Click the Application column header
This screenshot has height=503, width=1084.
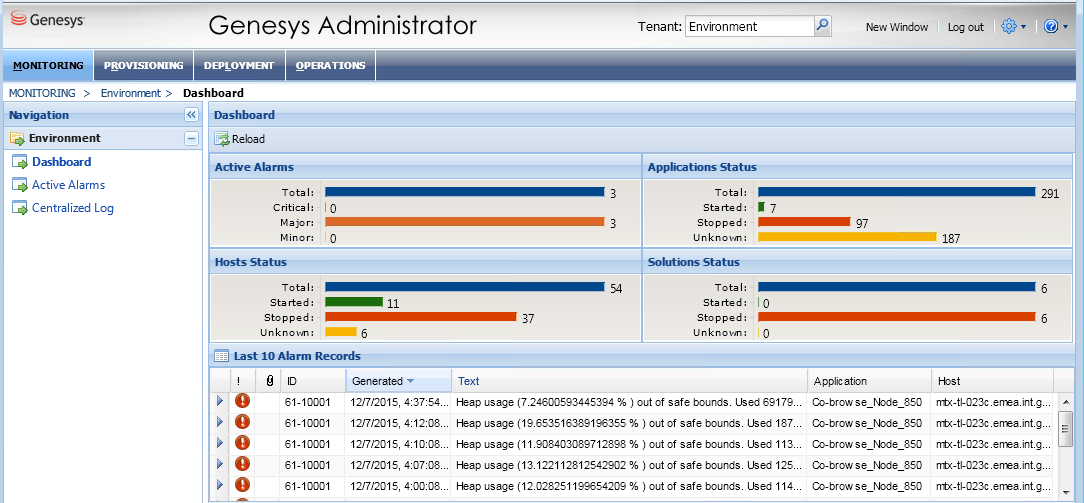coord(869,381)
